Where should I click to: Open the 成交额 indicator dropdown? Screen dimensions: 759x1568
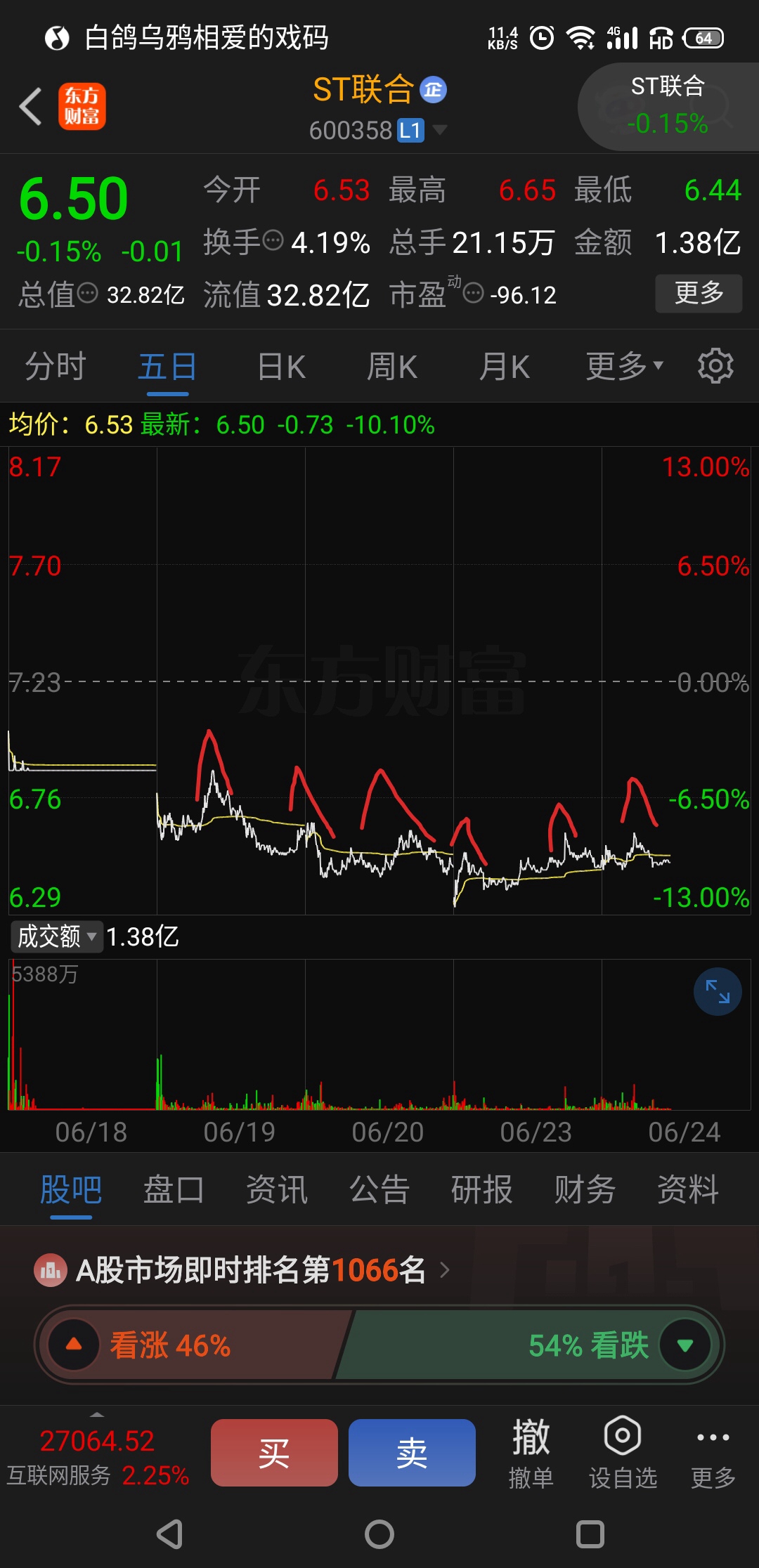(57, 936)
